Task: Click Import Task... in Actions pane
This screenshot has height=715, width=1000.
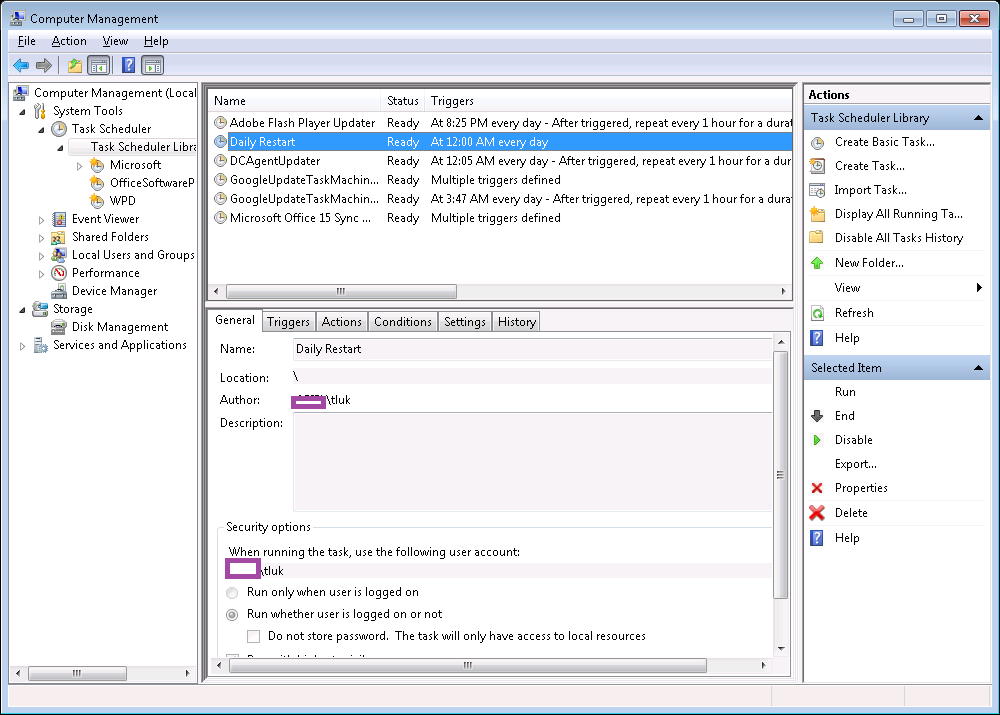Action: (870, 190)
